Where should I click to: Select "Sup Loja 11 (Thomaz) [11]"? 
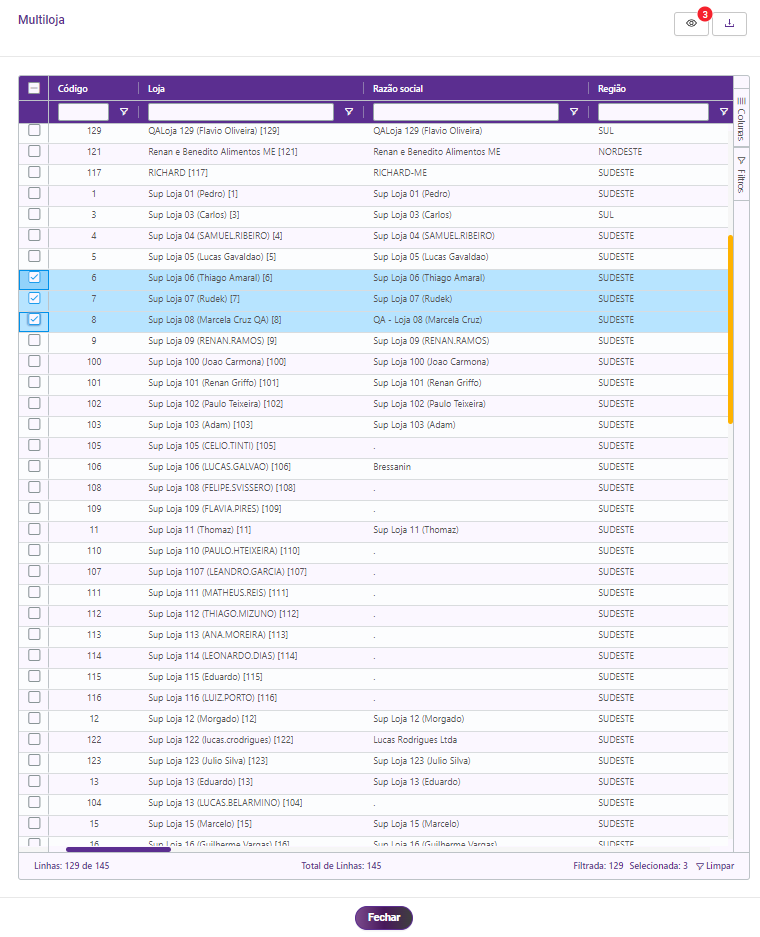pos(200,529)
